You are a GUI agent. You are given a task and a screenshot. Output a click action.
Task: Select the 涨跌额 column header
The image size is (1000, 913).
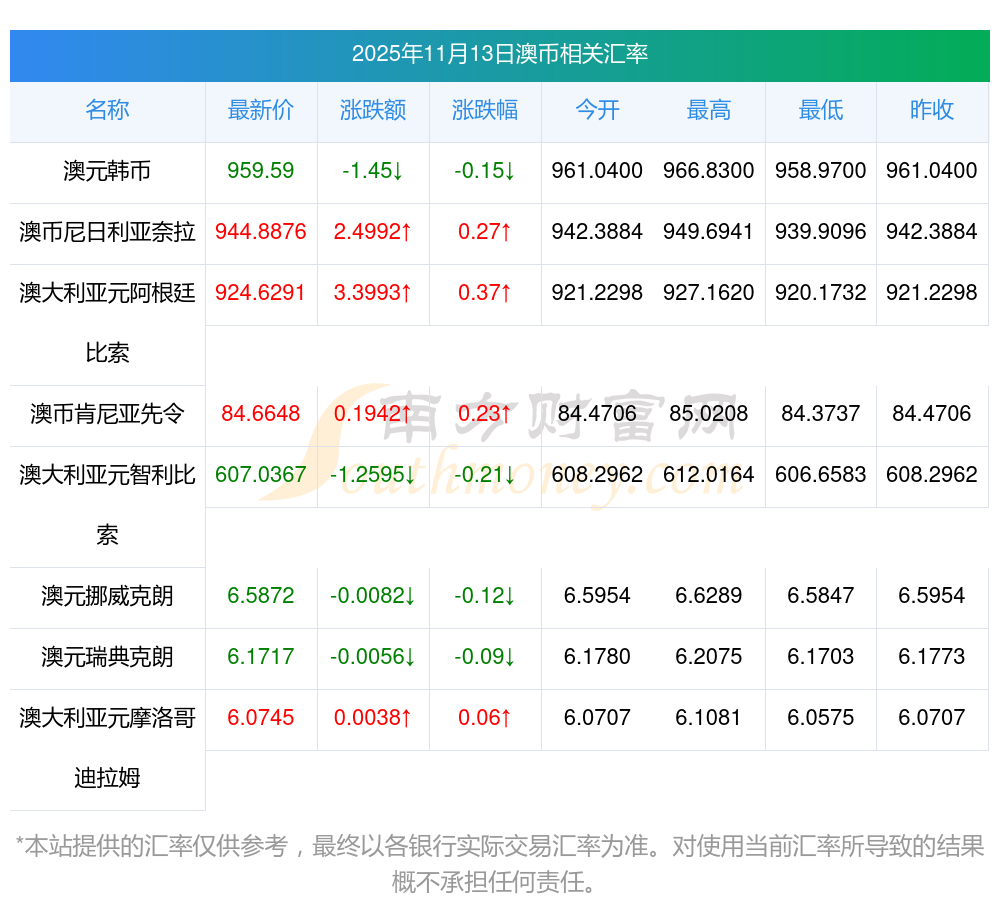coord(373,110)
